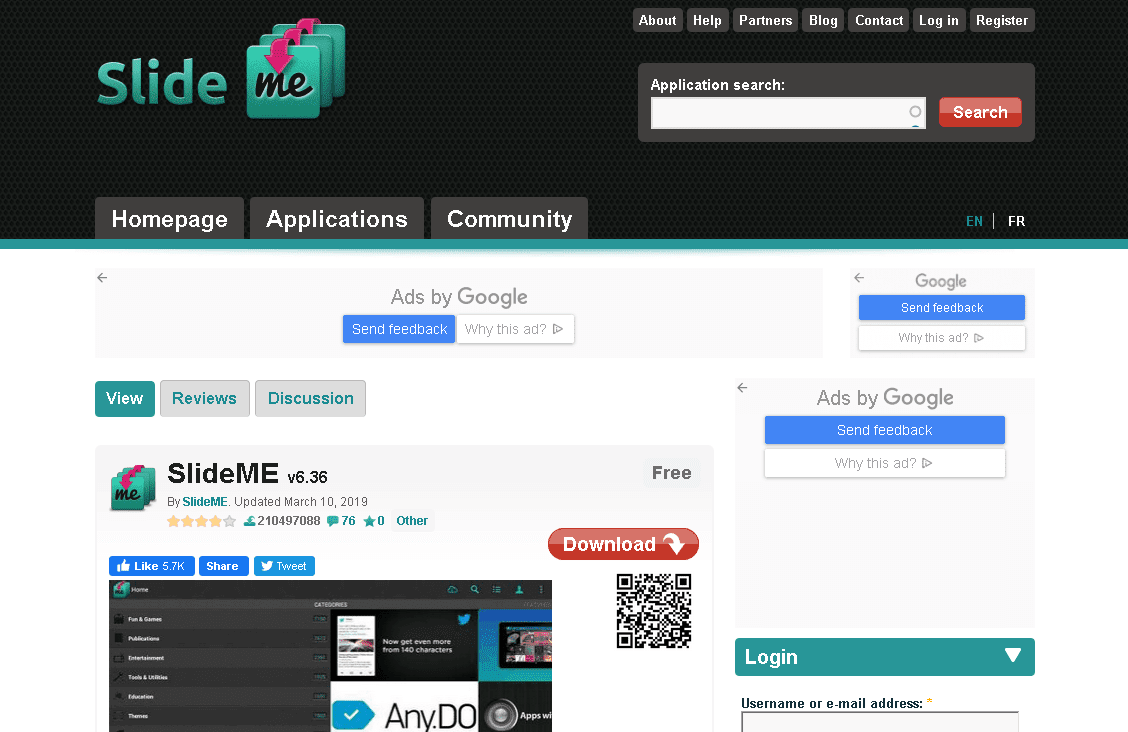The width and height of the screenshot is (1128, 732).
Task: Click the back arrow in top banner ad
Action: coord(102,278)
